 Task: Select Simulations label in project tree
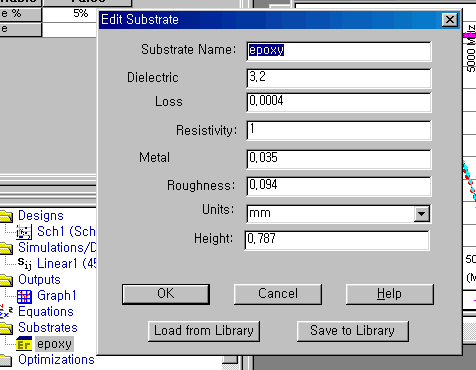[57, 248]
